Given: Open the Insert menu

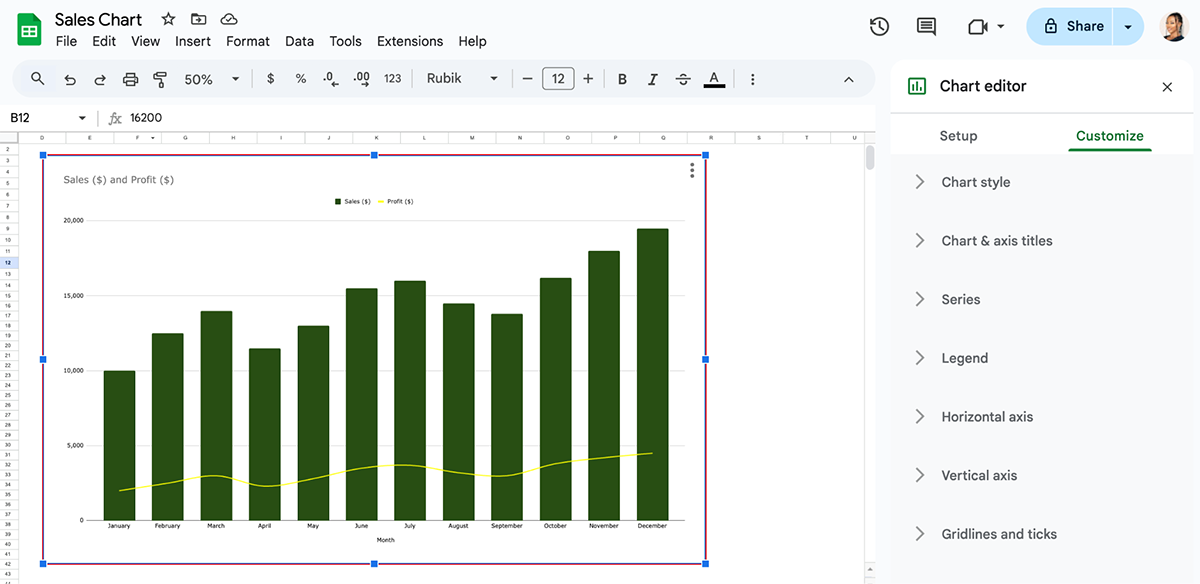Looking at the screenshot, I should [x=193, y=41].
